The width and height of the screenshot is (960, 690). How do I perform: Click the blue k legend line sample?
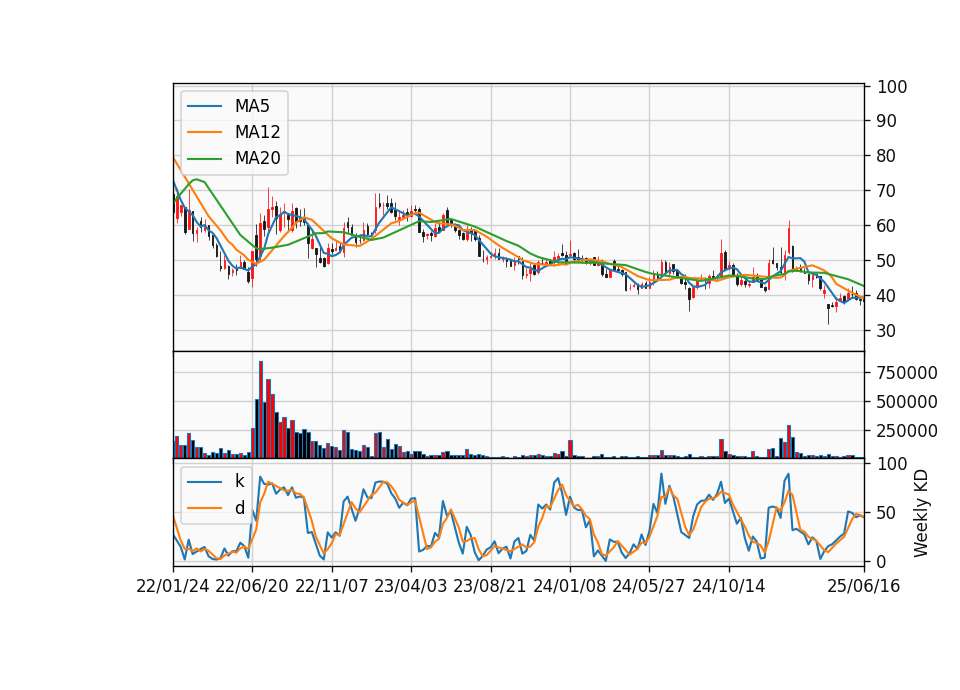pos(204,481)
